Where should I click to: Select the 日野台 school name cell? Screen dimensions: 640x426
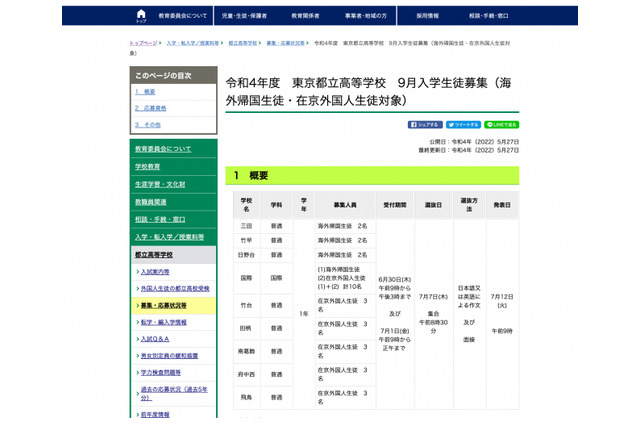pyautogui.click(x=246, y=255)
